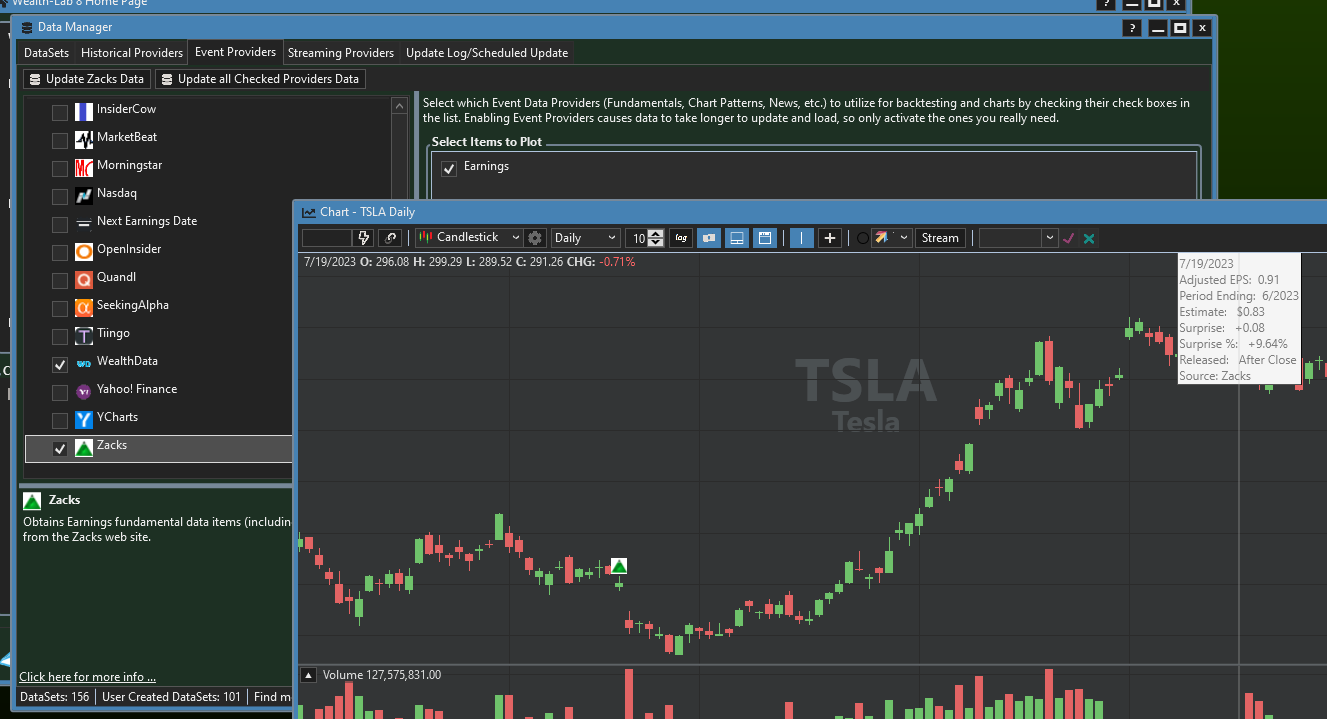Click the InsiderCow provider icon
1327x720 pixels.
pos(84,111)
